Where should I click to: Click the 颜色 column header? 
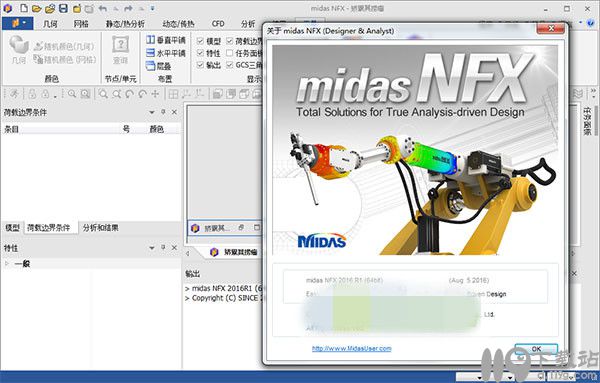point(157,129)
